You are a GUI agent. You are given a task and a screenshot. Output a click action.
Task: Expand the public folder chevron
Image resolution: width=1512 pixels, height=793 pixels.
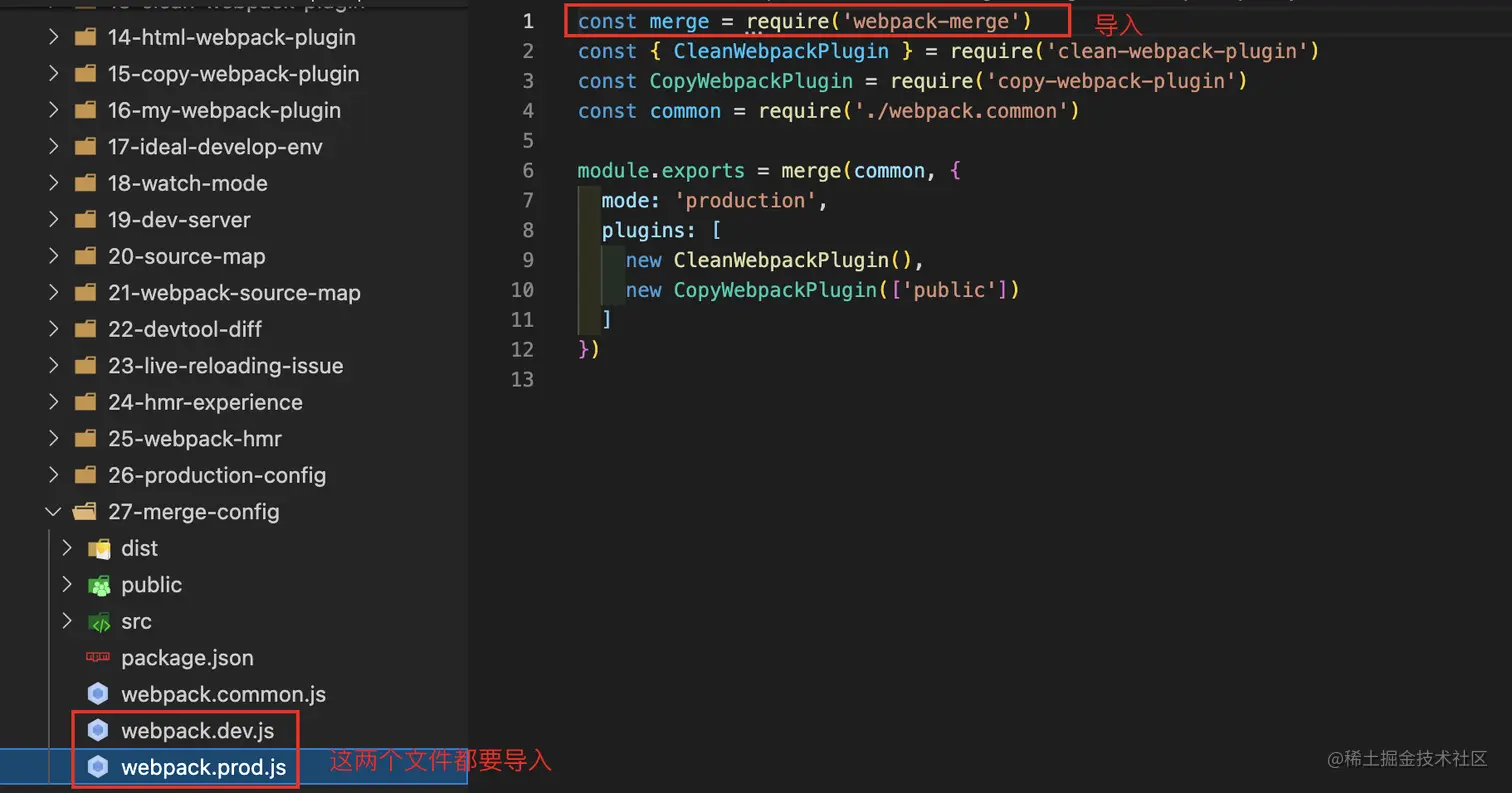tap(67, 585)
